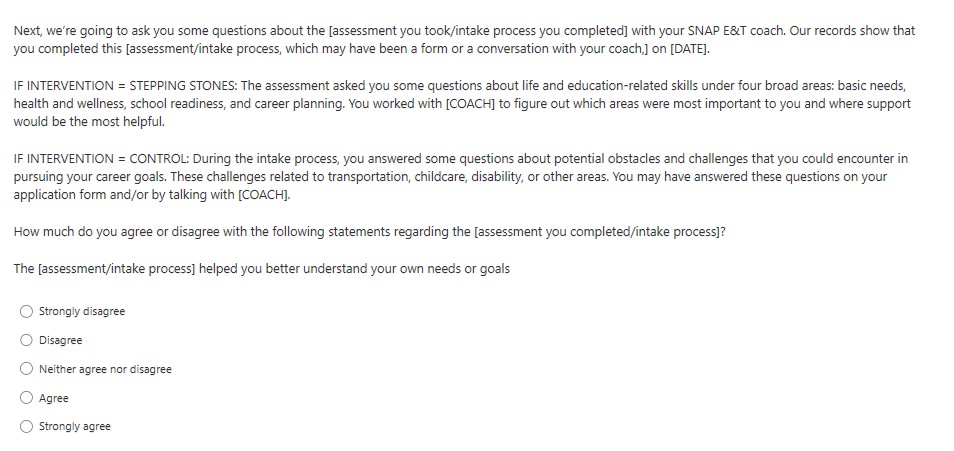Click the 'How much do you agree' question
This screenshot has height=451, width=954.
(x=370, y=232)
